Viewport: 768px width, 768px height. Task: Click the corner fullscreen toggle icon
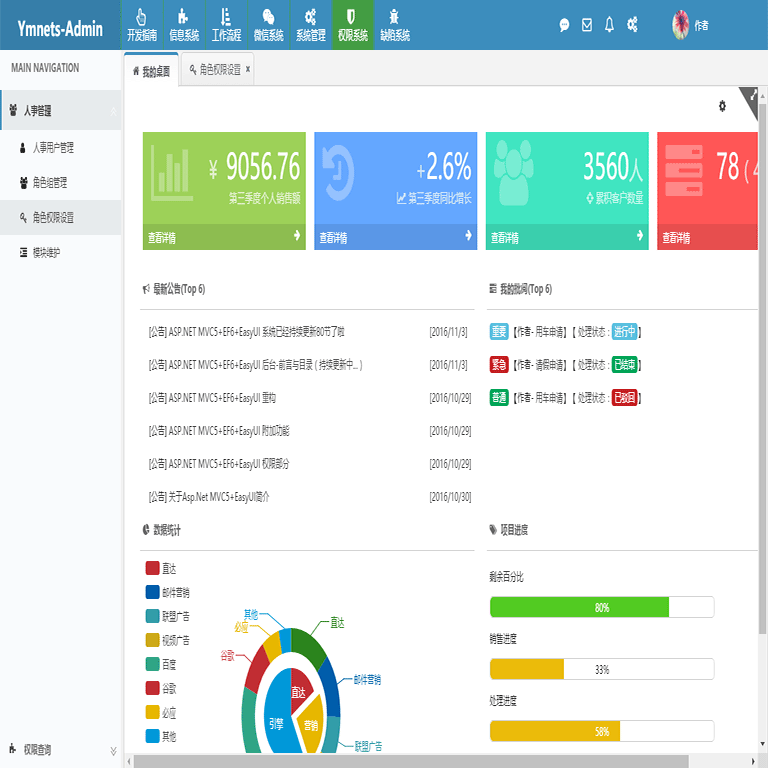coord(752,96)
